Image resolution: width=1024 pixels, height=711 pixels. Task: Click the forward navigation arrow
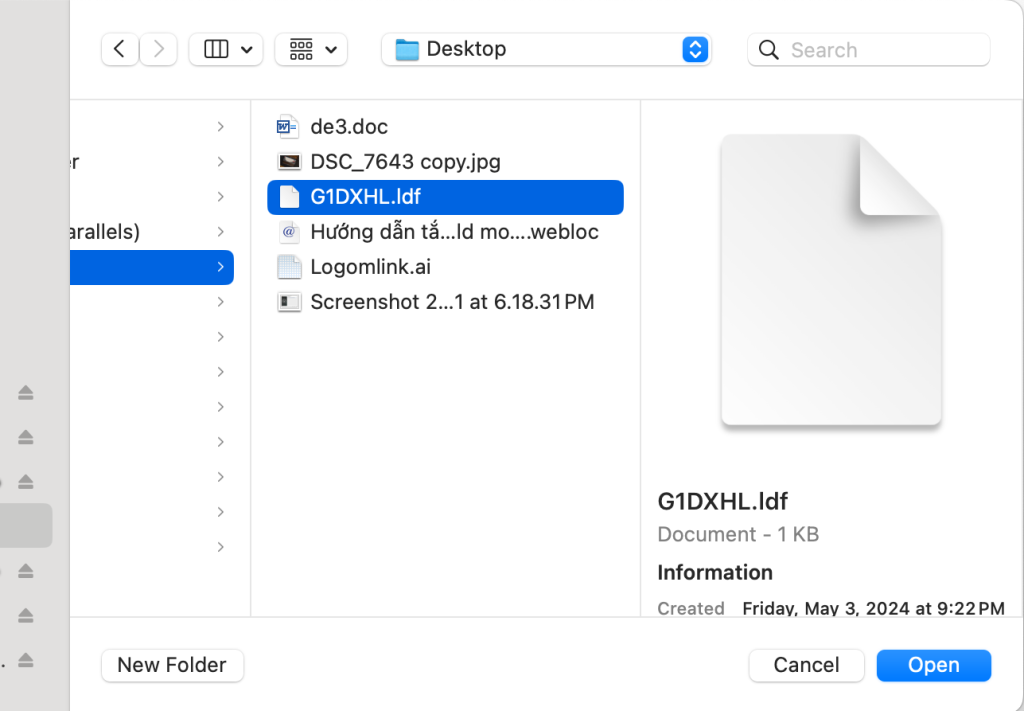pyautogui.click(x=158, y=49)
